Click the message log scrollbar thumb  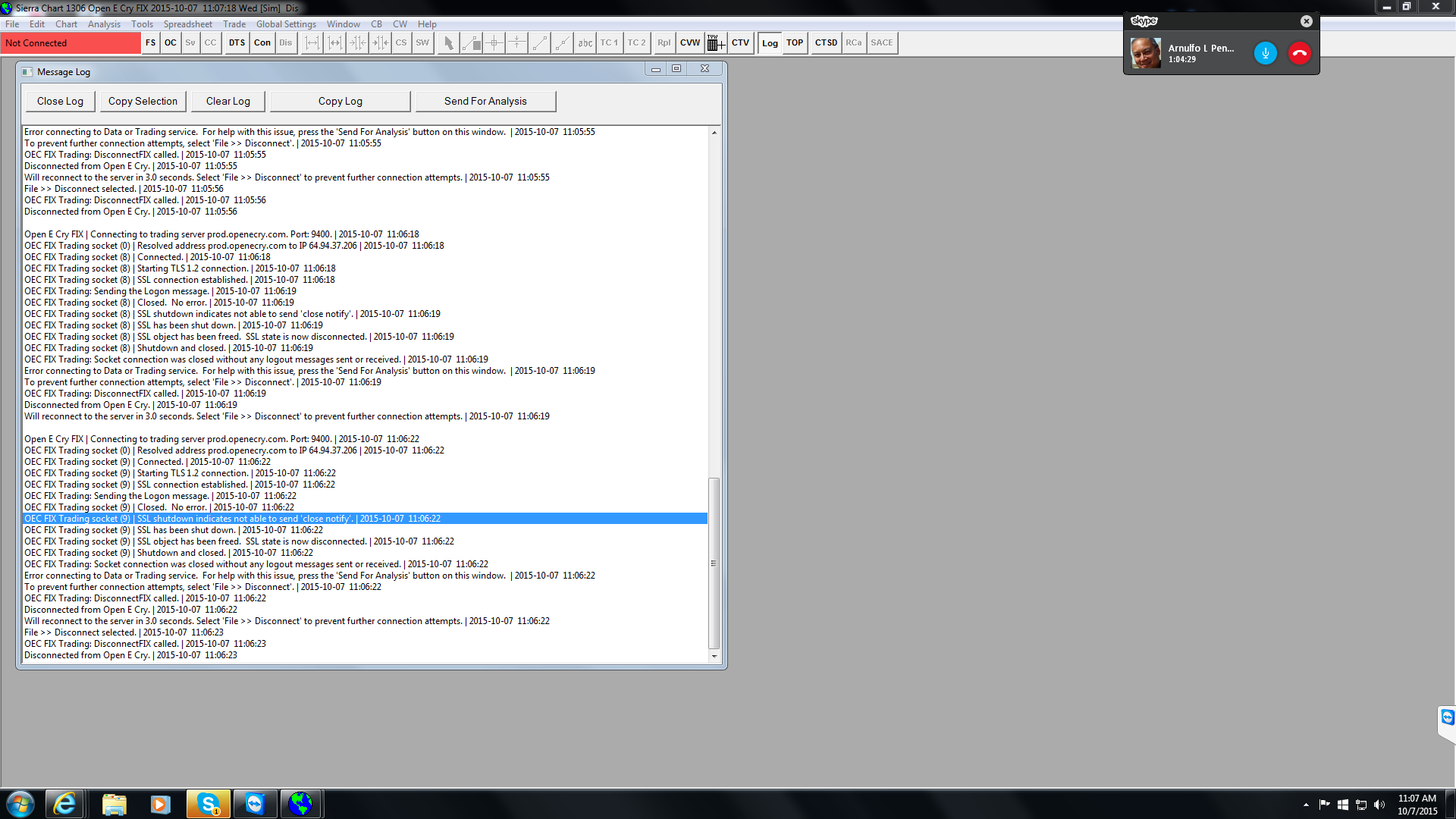714,563
